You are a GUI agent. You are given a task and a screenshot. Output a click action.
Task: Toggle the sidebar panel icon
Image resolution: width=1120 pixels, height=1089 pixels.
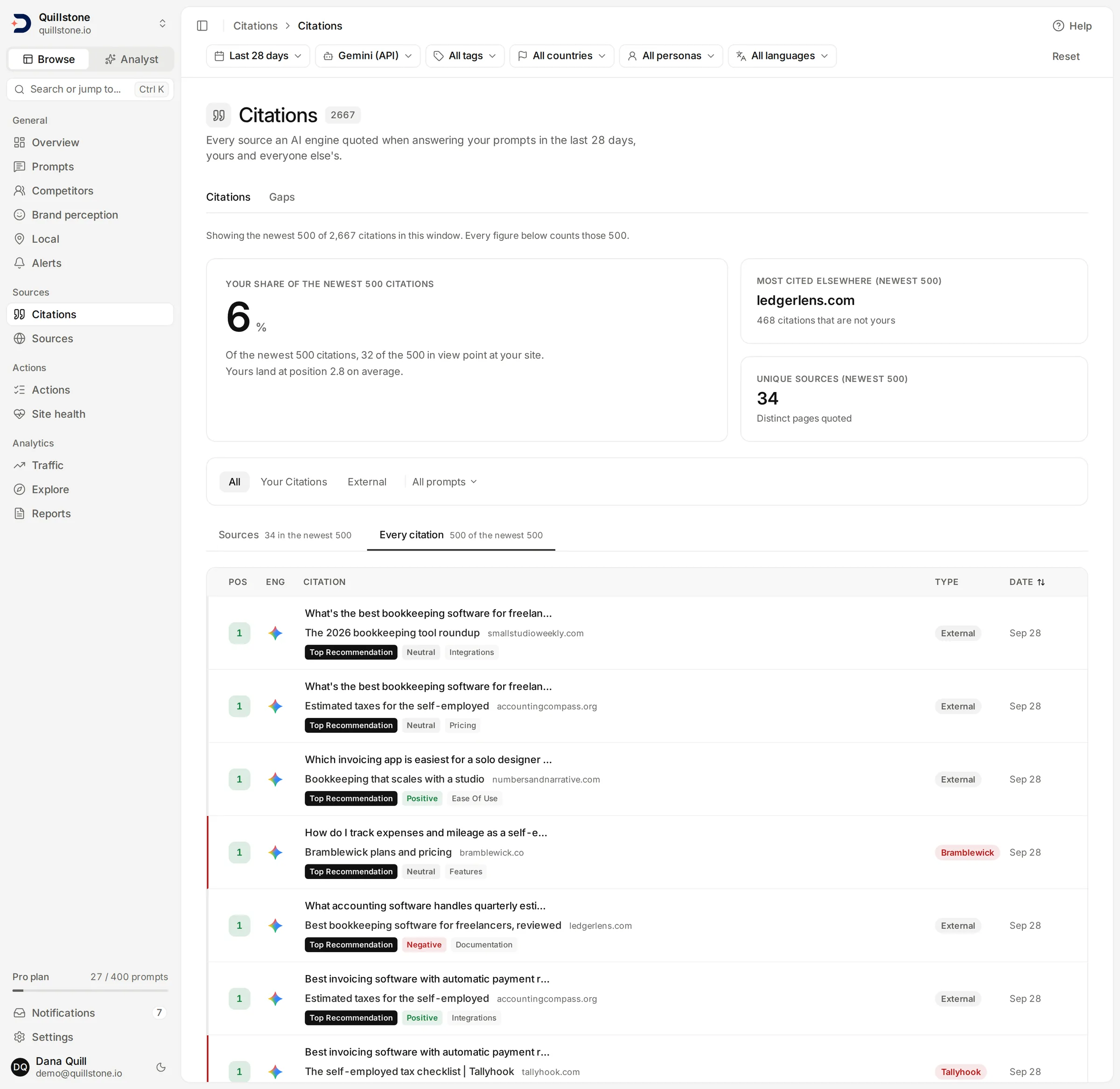[202, 26]
